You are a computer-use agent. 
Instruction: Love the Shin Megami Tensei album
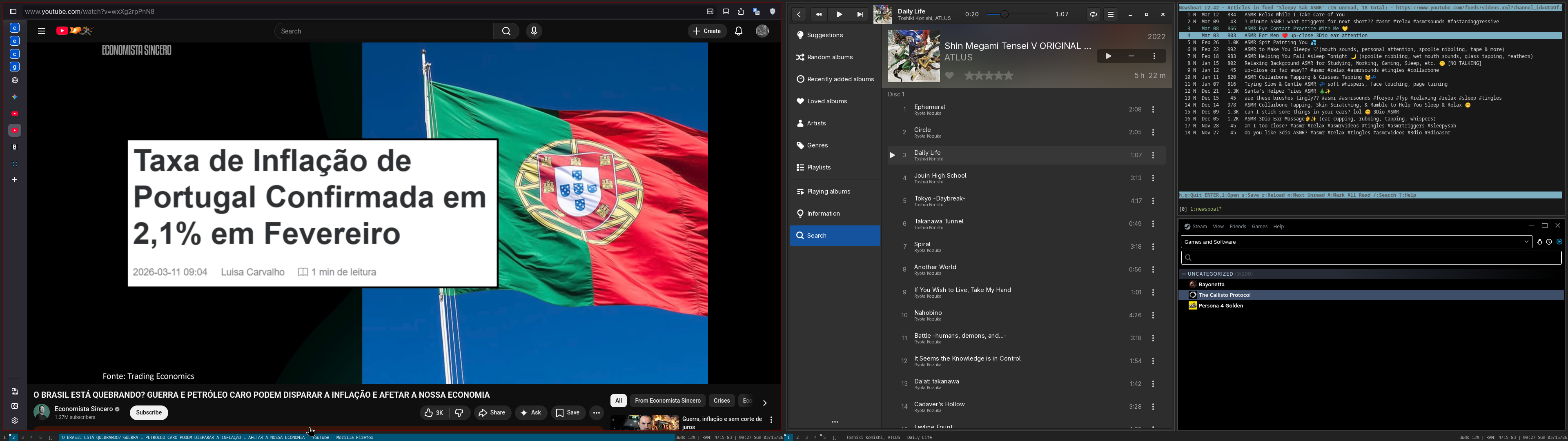click(949, 76)
